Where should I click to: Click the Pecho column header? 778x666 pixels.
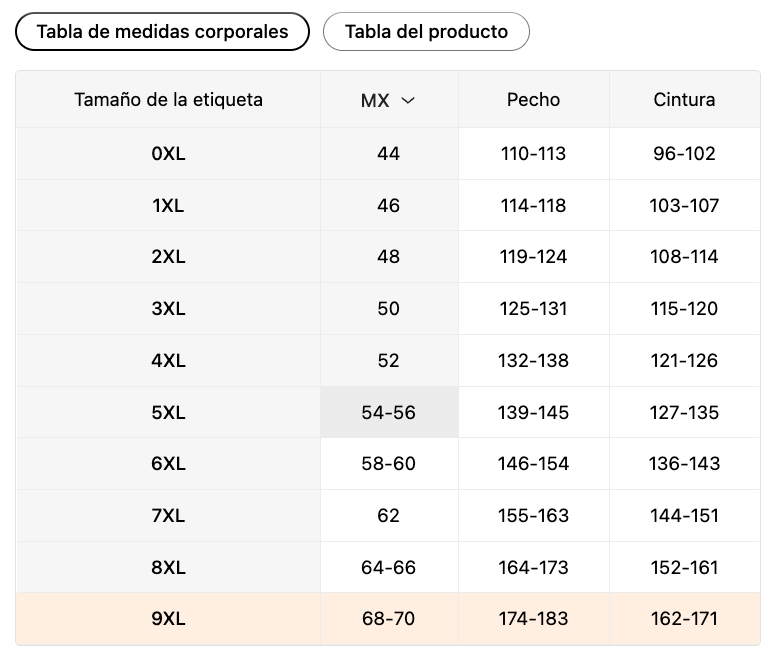pyautogui.click(x=533, y=100)
